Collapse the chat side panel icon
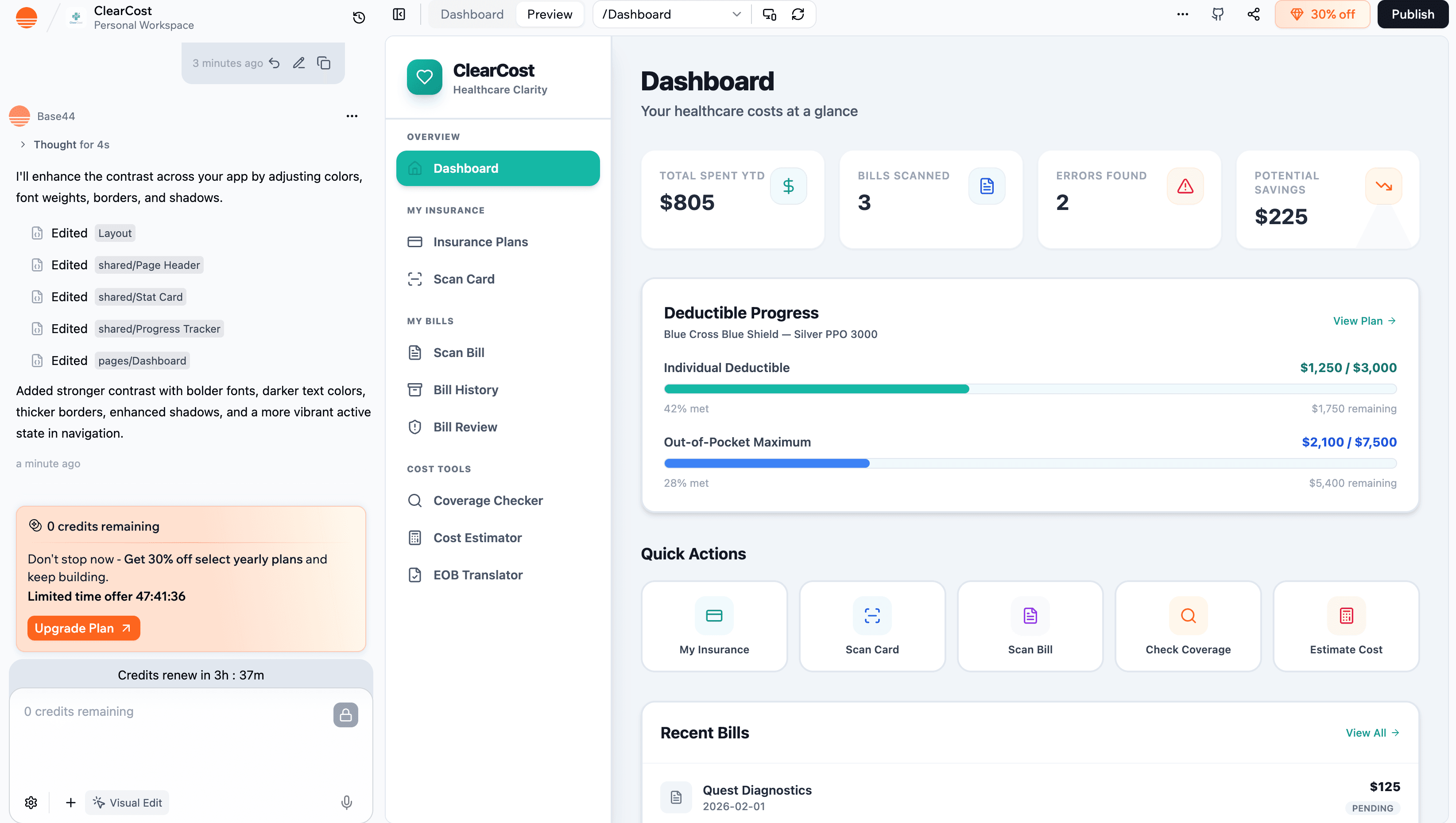Viewport: 1456px width, 823px height. coord(399,15)
